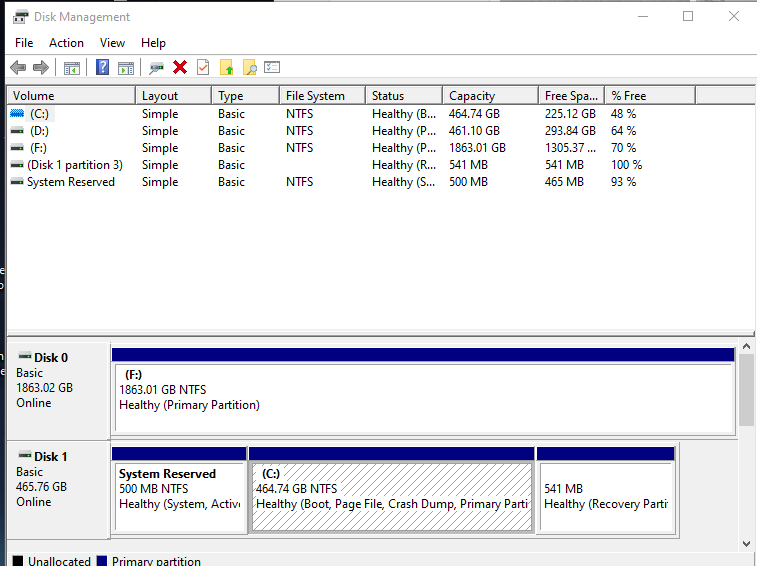Click the black Unallocated legend swatch

click(x=17, y=561)
